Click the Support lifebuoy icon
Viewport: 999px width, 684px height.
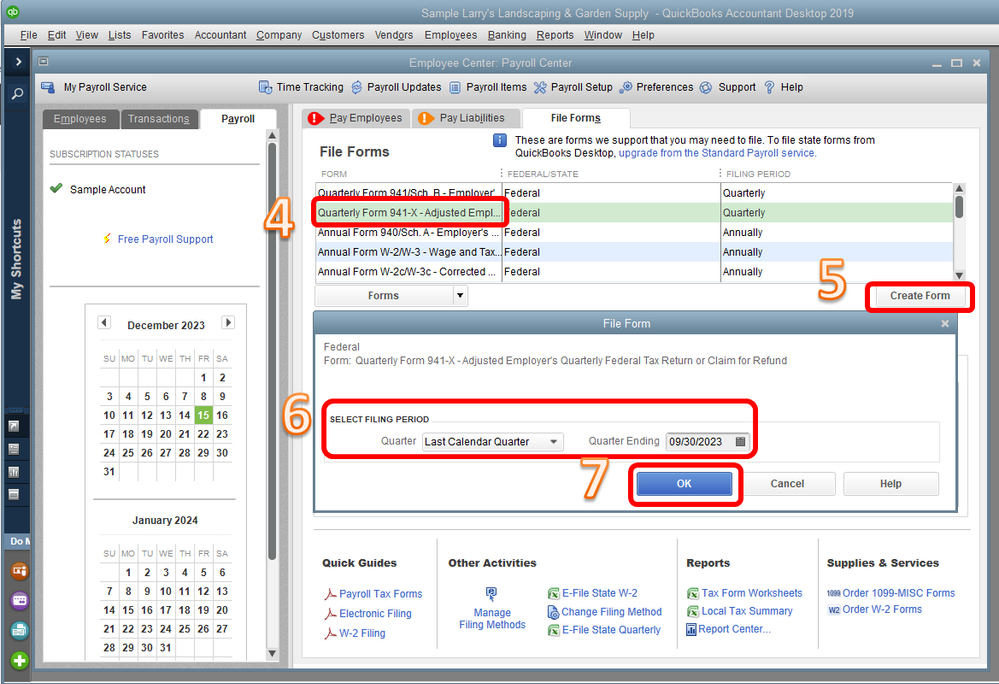coord(706,87)
